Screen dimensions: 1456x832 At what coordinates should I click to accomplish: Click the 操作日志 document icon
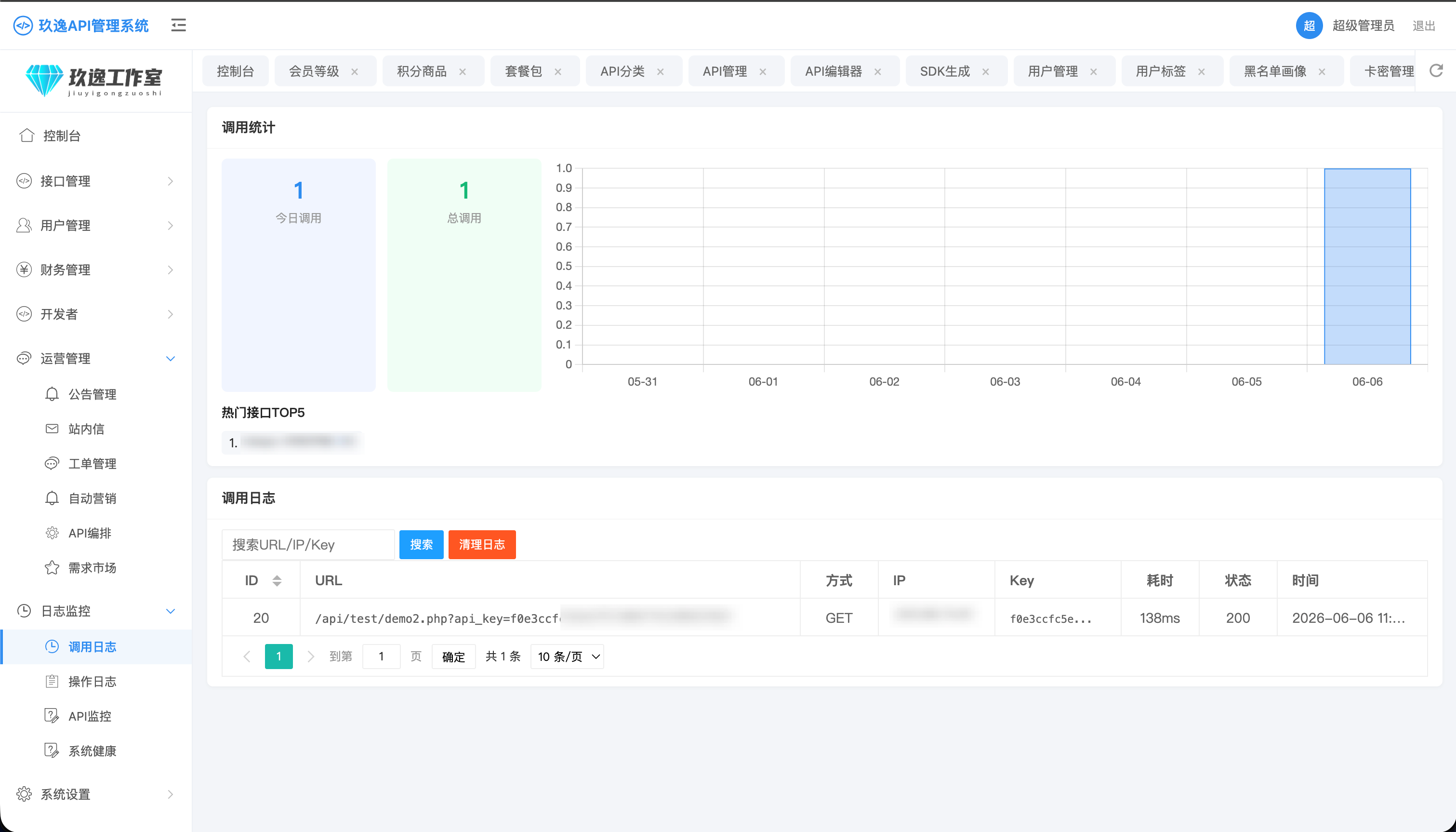[x=52, y=681]
